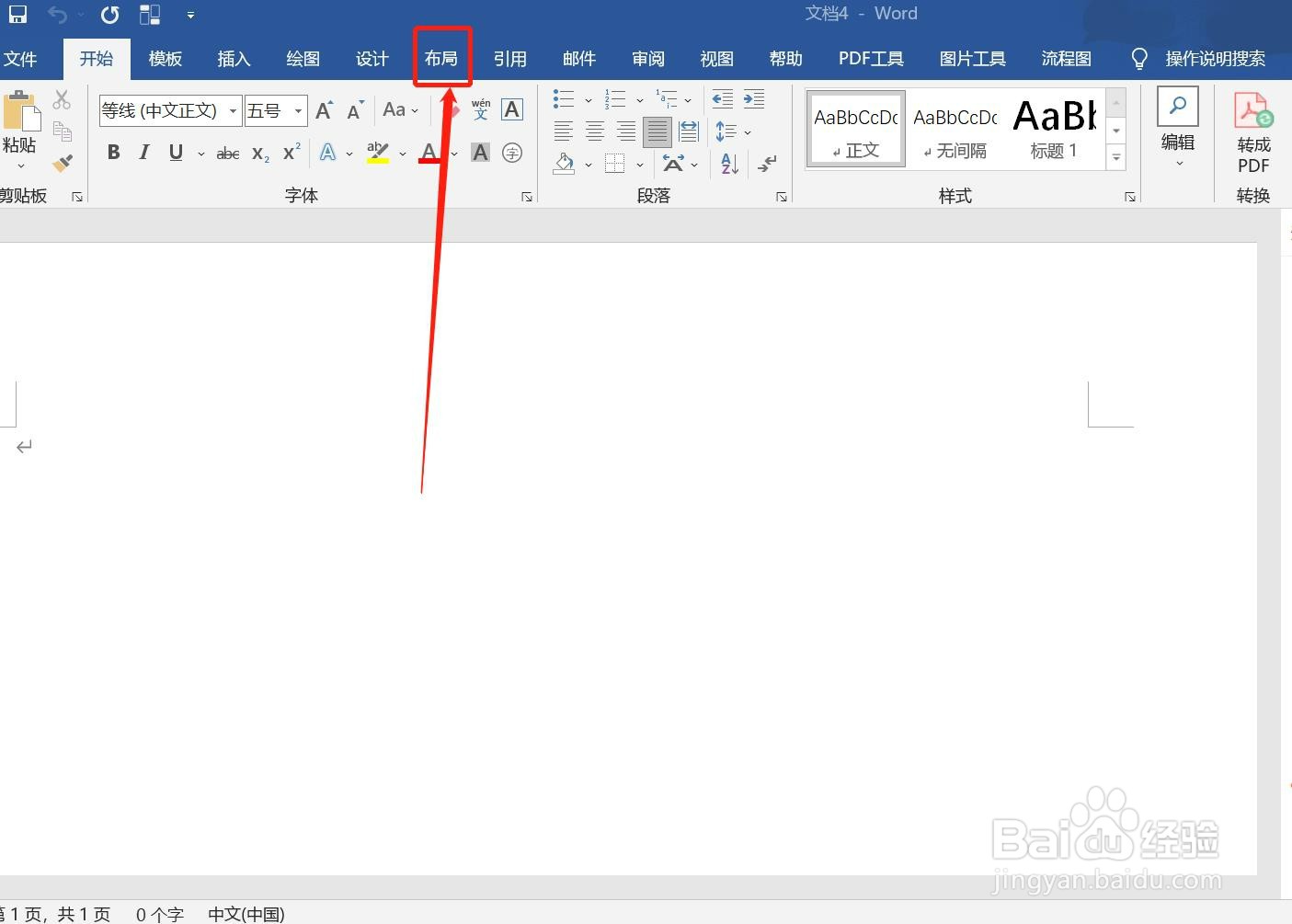Select the 正文 style
Screen dimensions: 1292x924
856,130
